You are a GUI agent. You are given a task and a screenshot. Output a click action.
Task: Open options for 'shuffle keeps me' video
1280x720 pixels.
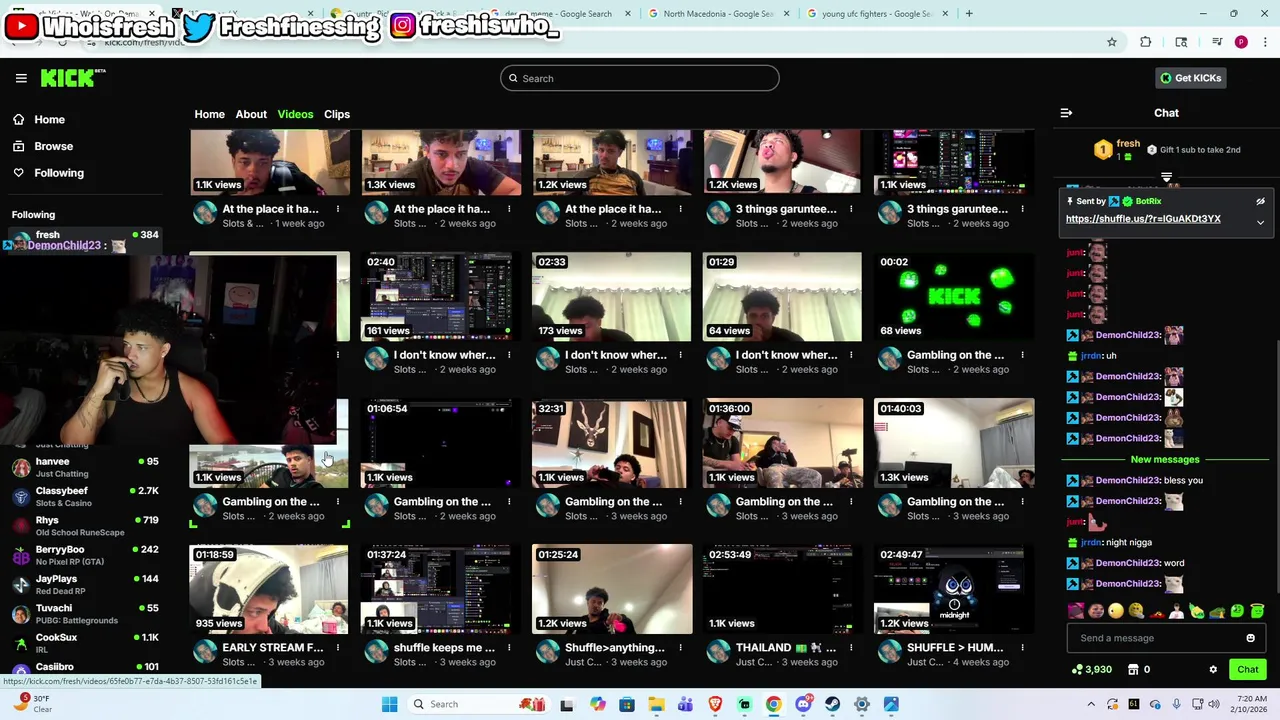coord(509,648)
